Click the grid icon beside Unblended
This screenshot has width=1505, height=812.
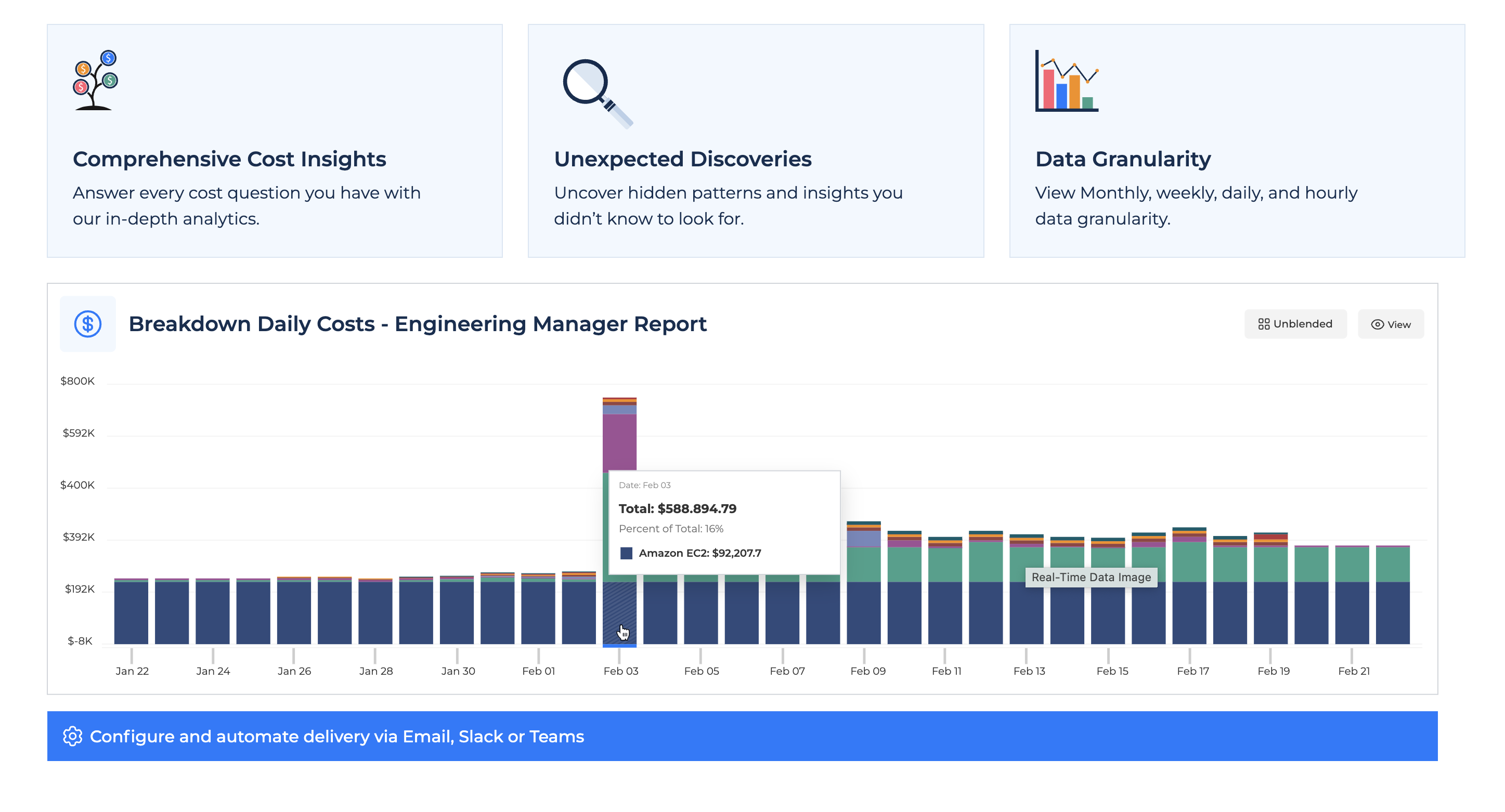[x=1263, y=324]
